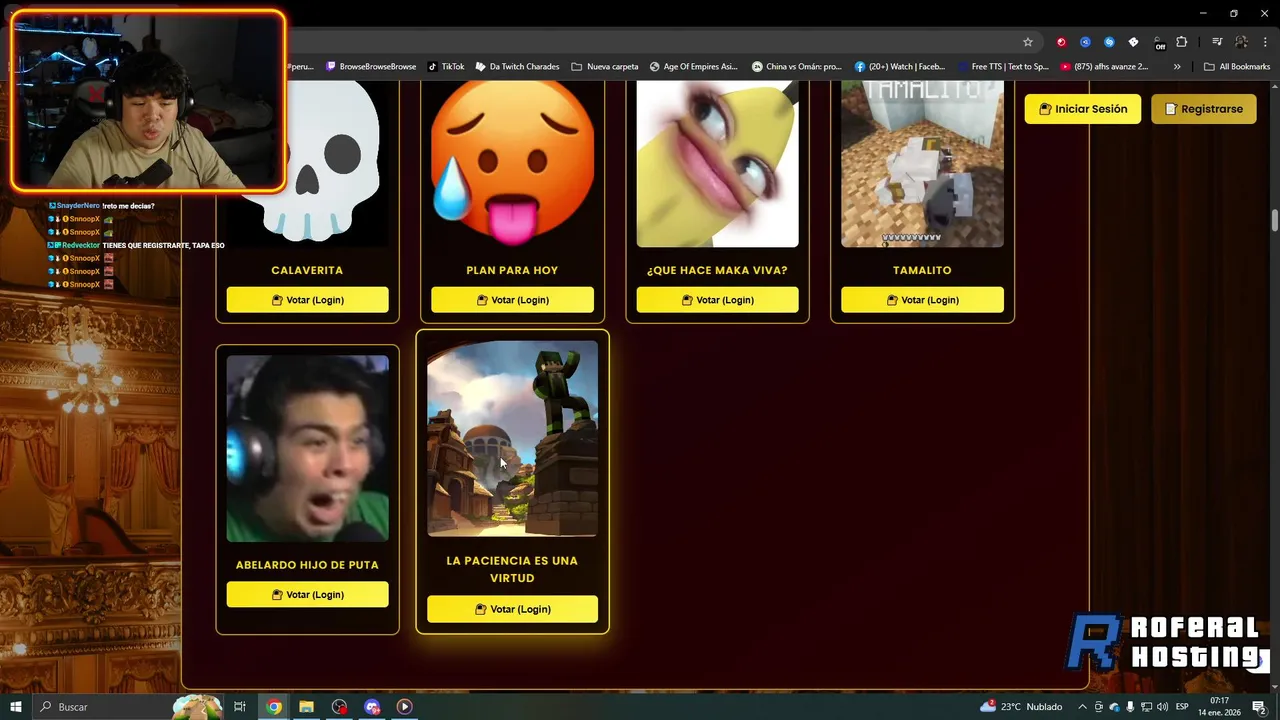Image resolution: width=1280 pixels, height=720 pixels.
Task: Click the Iniciar Sesión button
Action: [x=1083, y=109]
